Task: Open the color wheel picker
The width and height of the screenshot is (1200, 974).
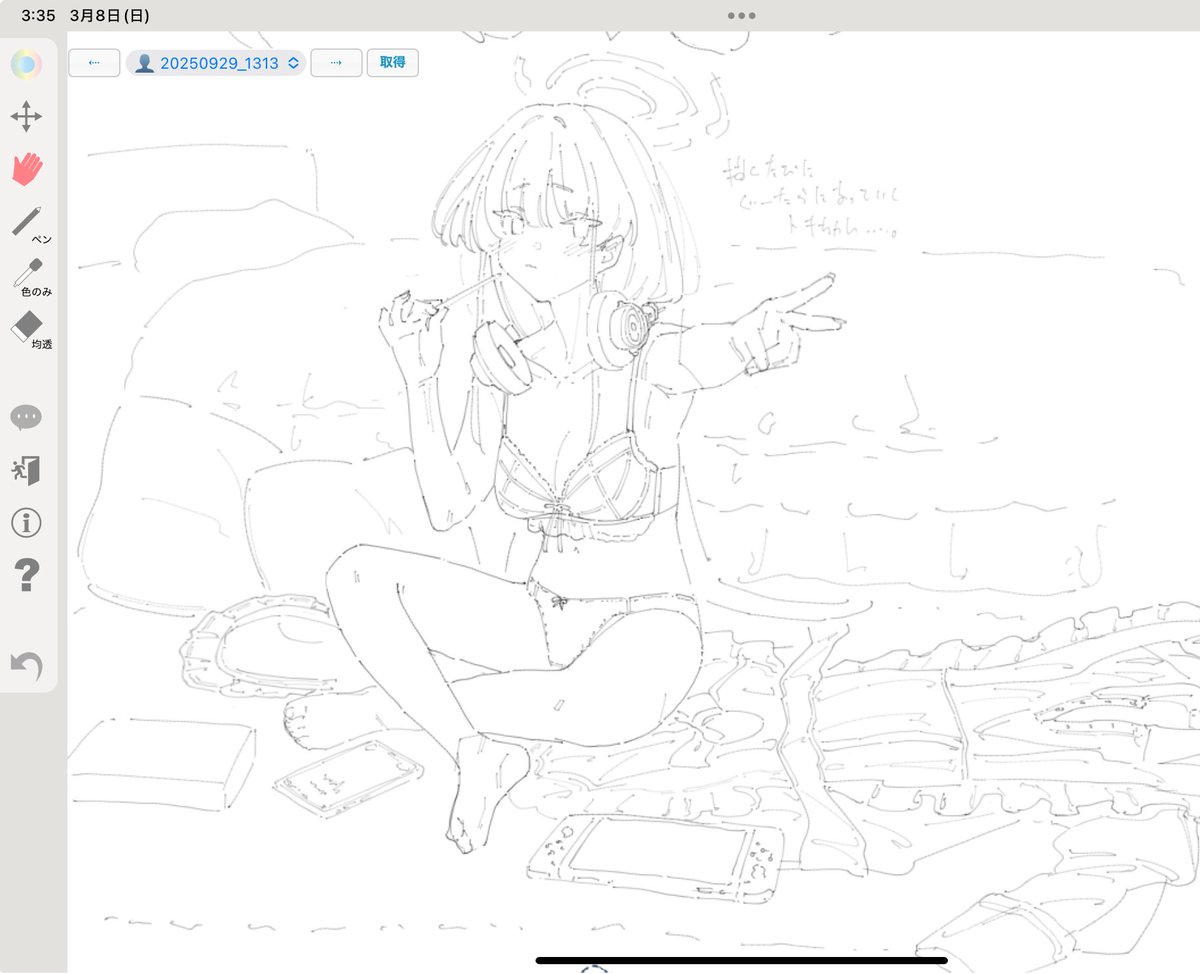Action: click(26, 64)
